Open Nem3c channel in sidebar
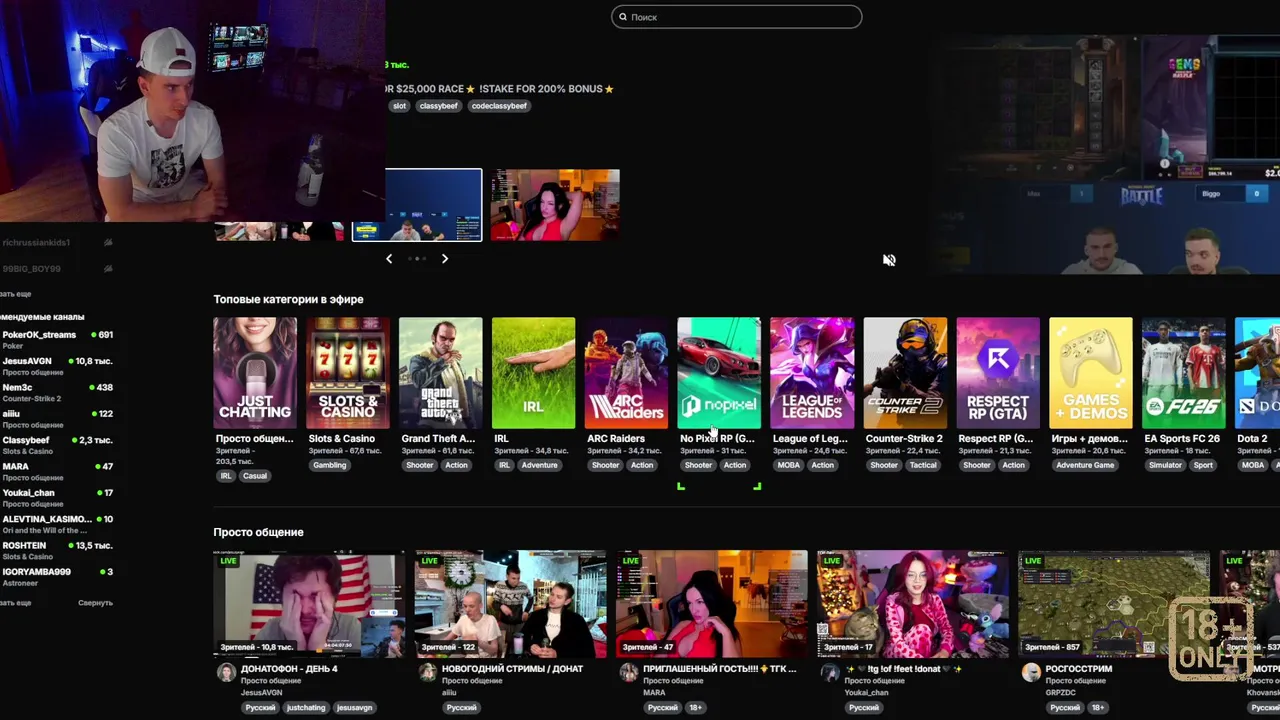 [57, 392]
